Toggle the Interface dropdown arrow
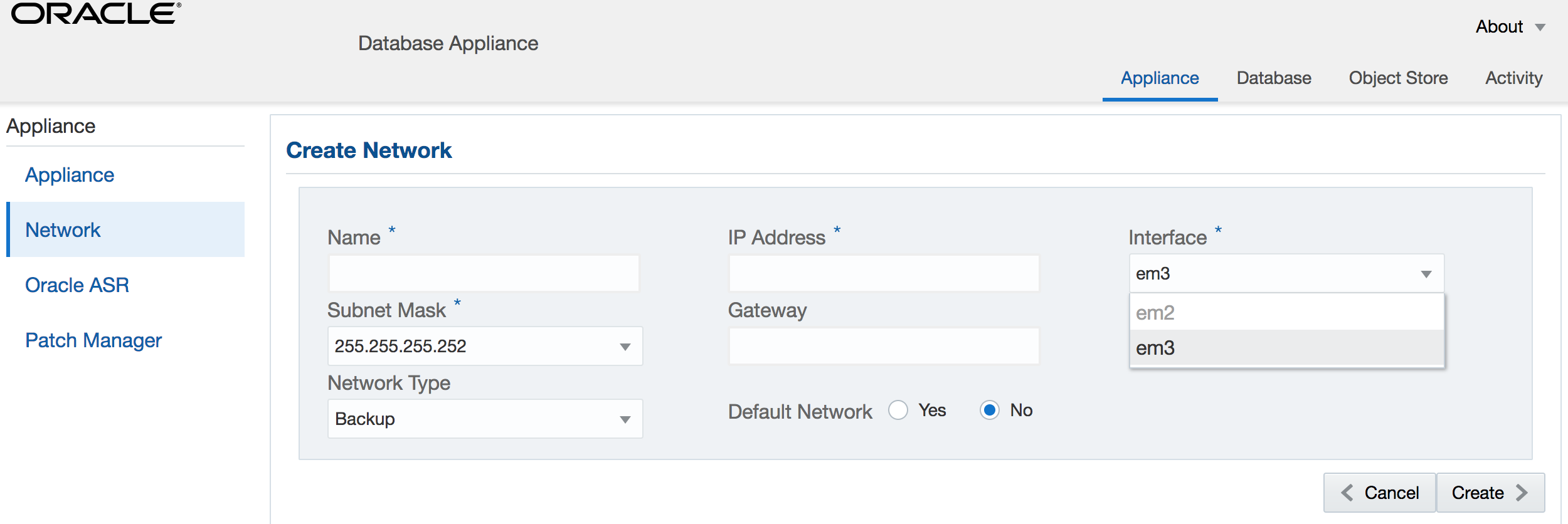1568x524 pixels. pyautogui.click(x=1426, y=274)
